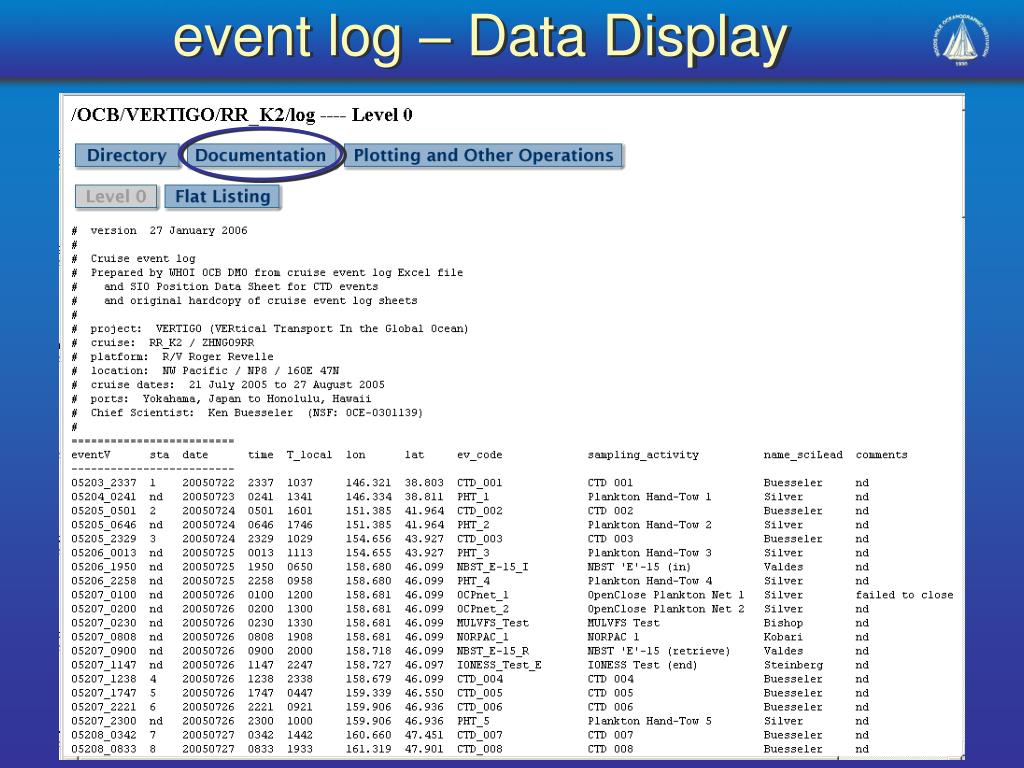This screenshot has height=768, width=1024.
Task: Click event ID 05205_2329
Action: (x=104, y=539)
